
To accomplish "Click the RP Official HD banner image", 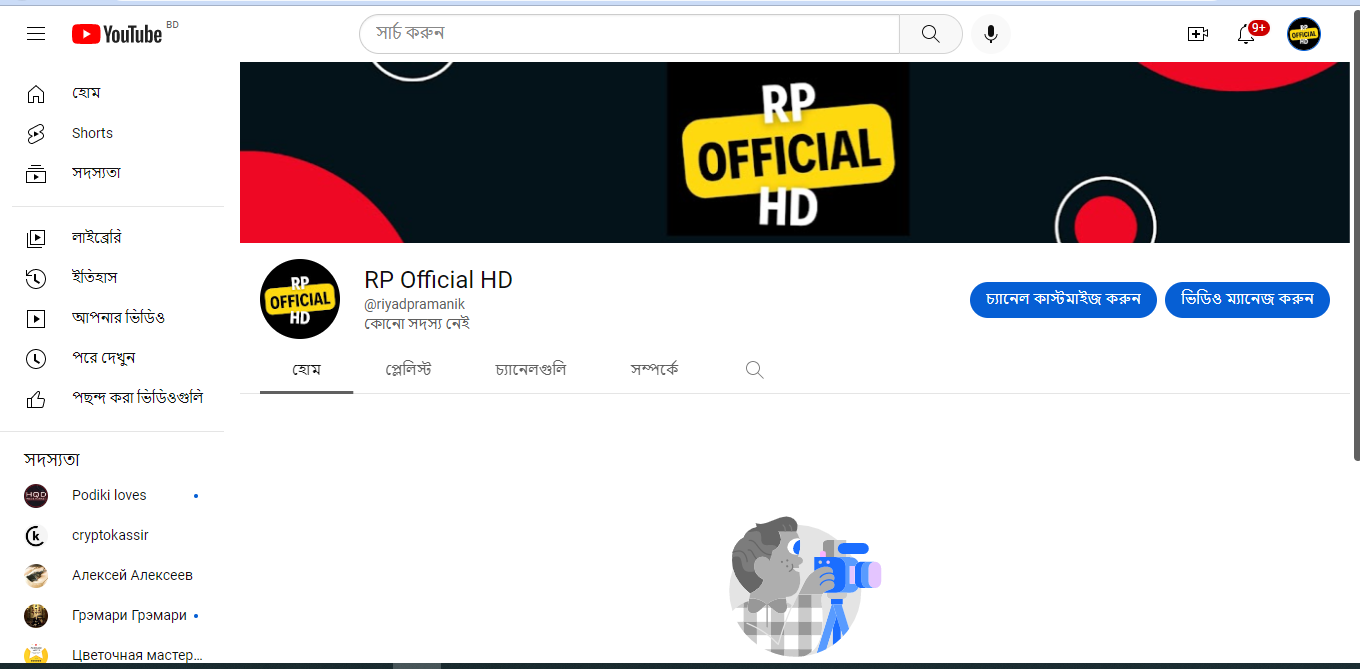I will tap(795, 152).
